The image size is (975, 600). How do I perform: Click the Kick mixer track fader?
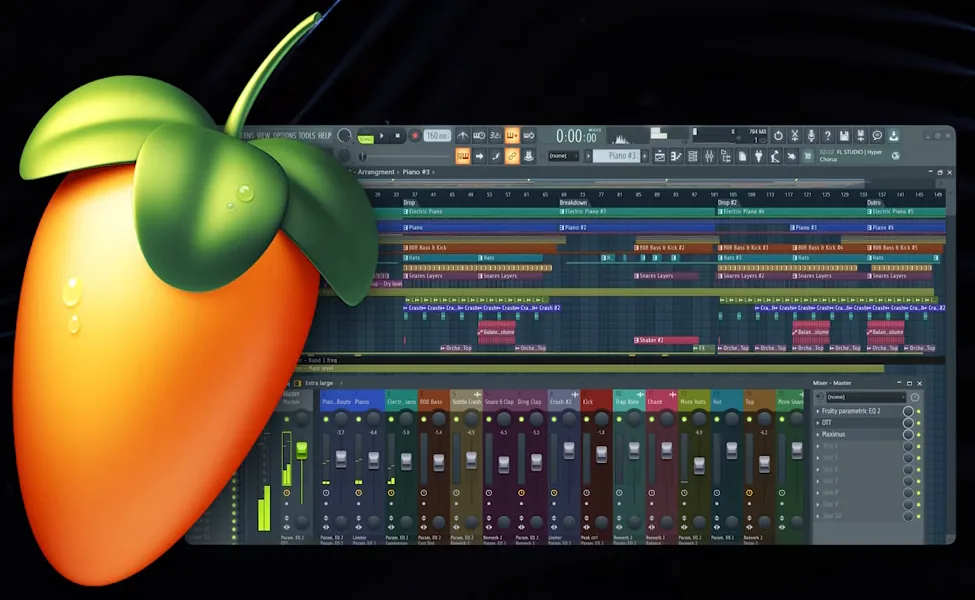601,455
